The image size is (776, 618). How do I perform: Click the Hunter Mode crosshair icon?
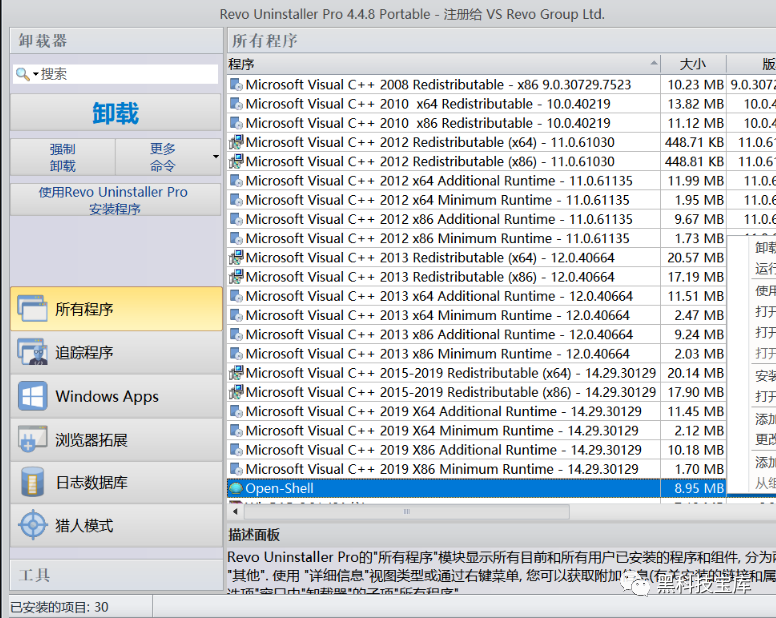pyautogui.click(x=32, y=526)
